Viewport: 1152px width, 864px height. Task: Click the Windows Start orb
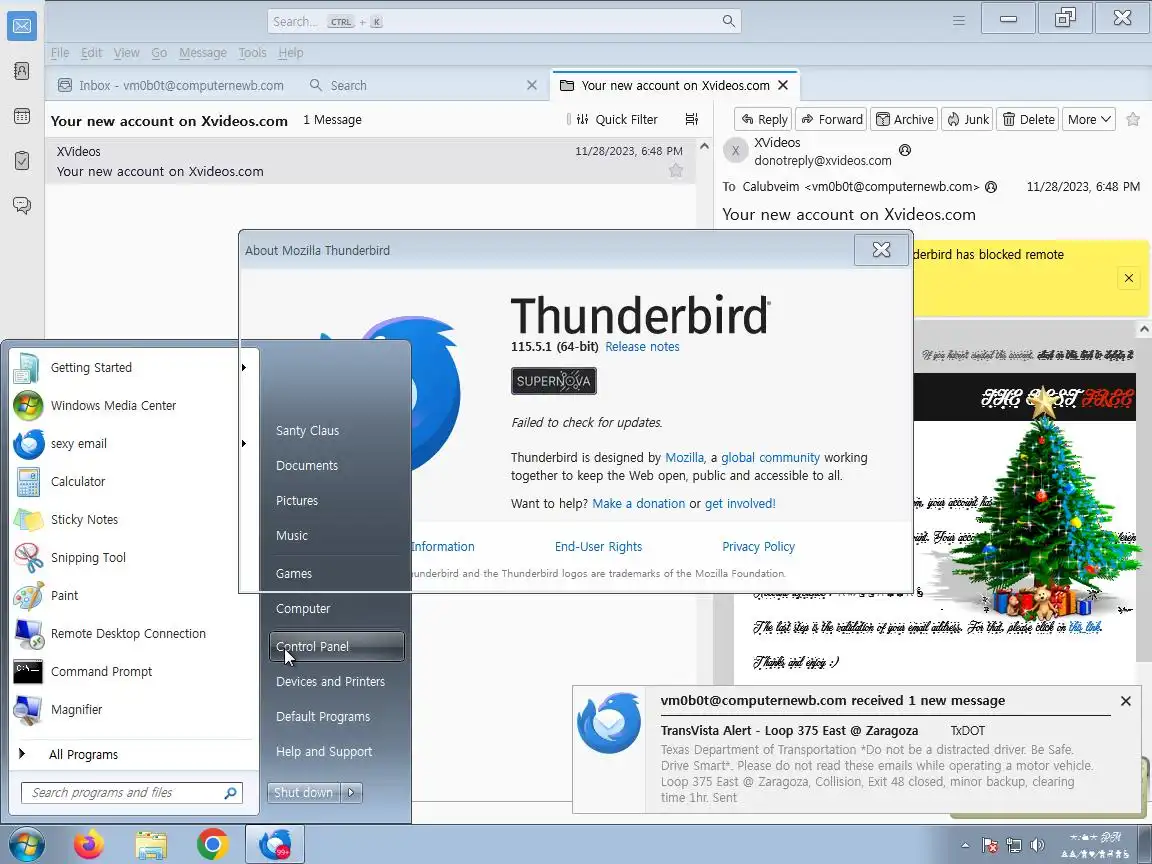(25, 844)
